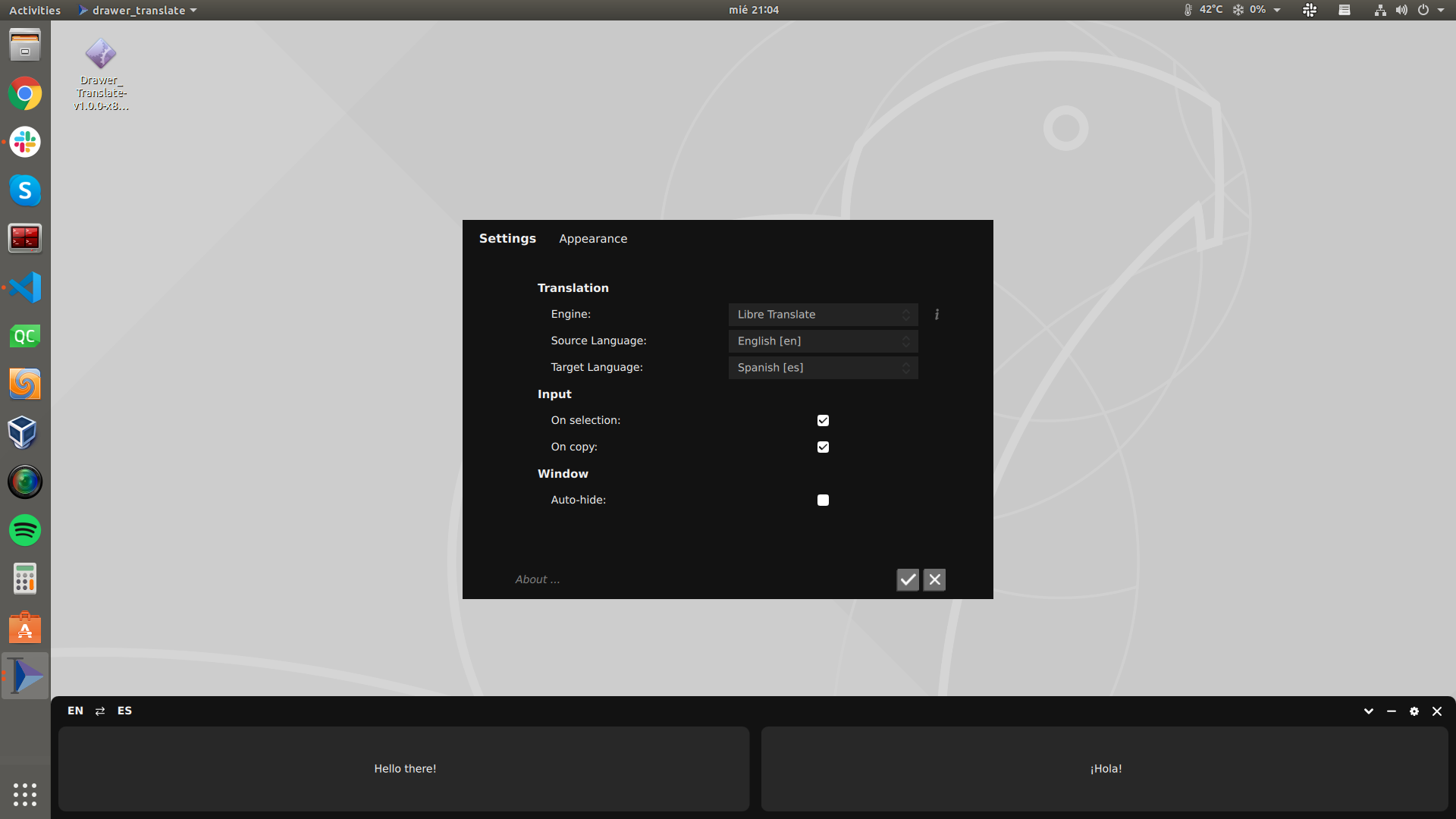Click the 'Hello there!' source text box

click(x=404, y=769)
